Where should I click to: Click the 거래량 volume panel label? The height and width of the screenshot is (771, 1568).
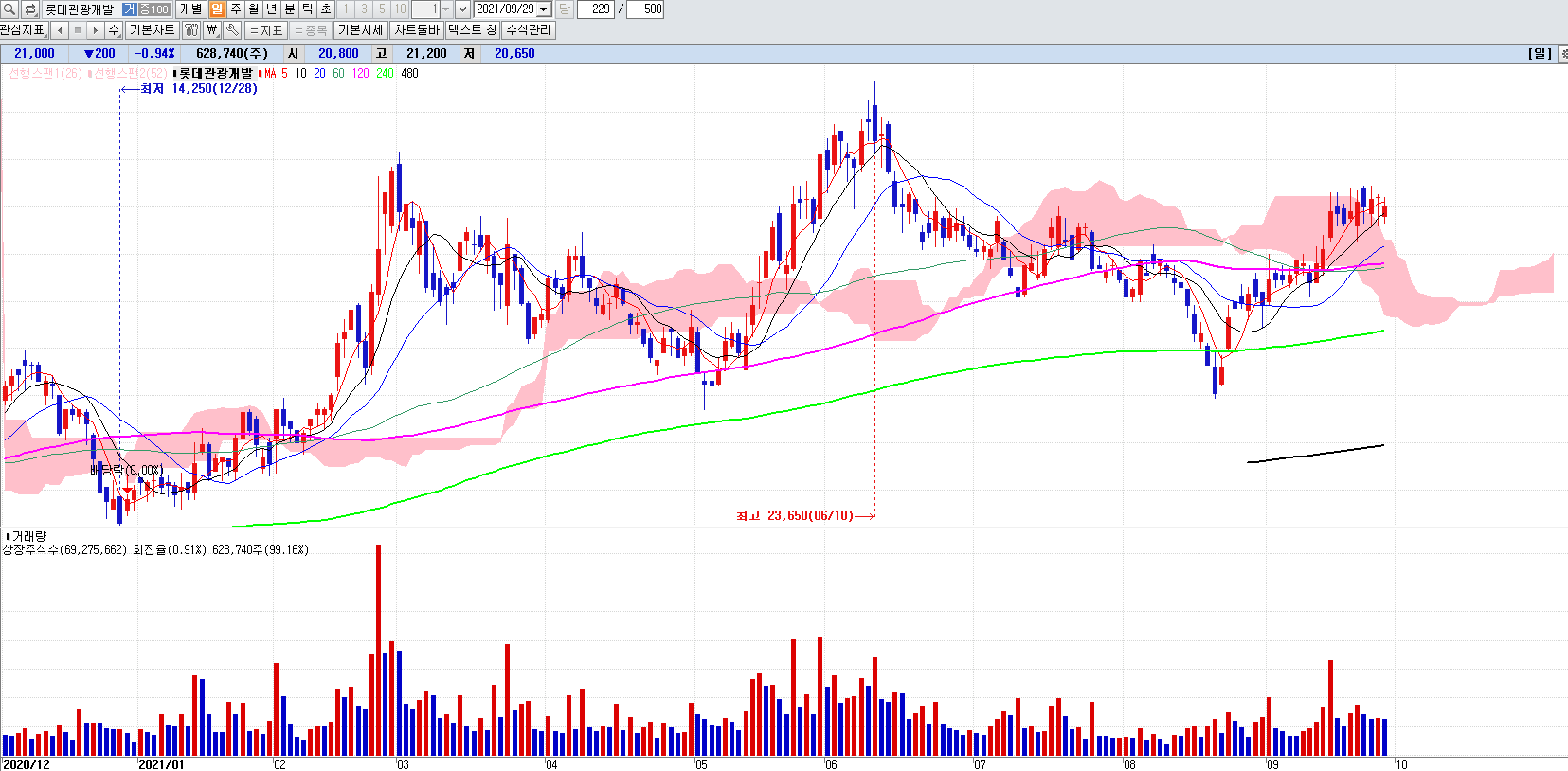28,536
